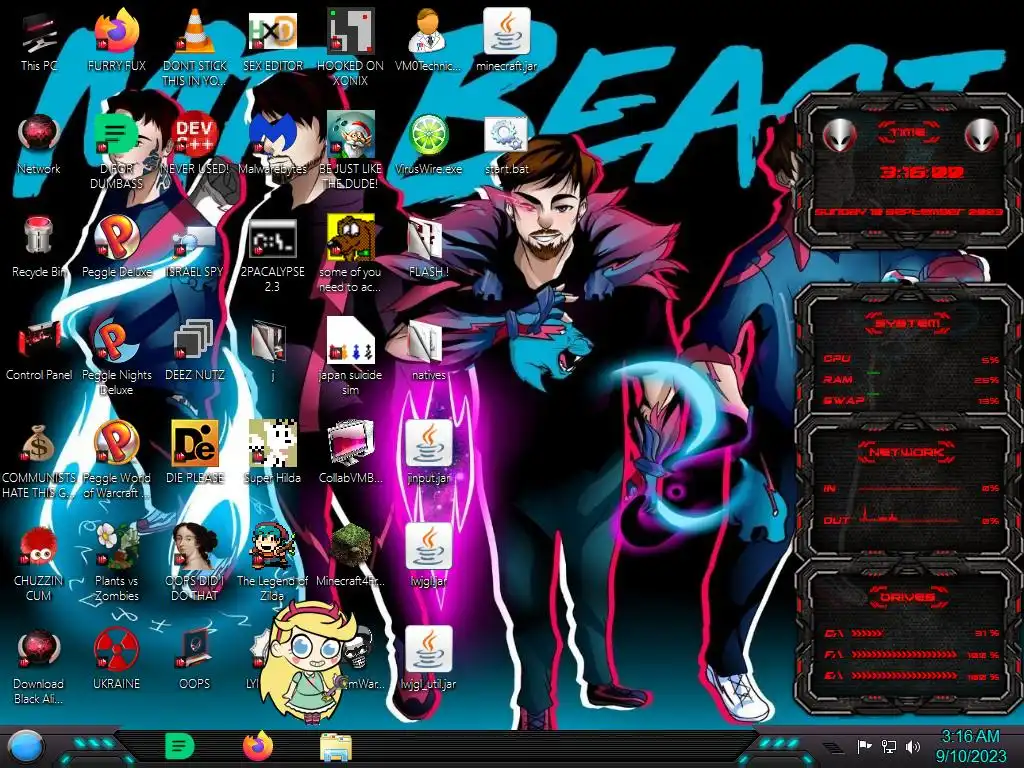Click the RAM usage row

tap(910, 379)
